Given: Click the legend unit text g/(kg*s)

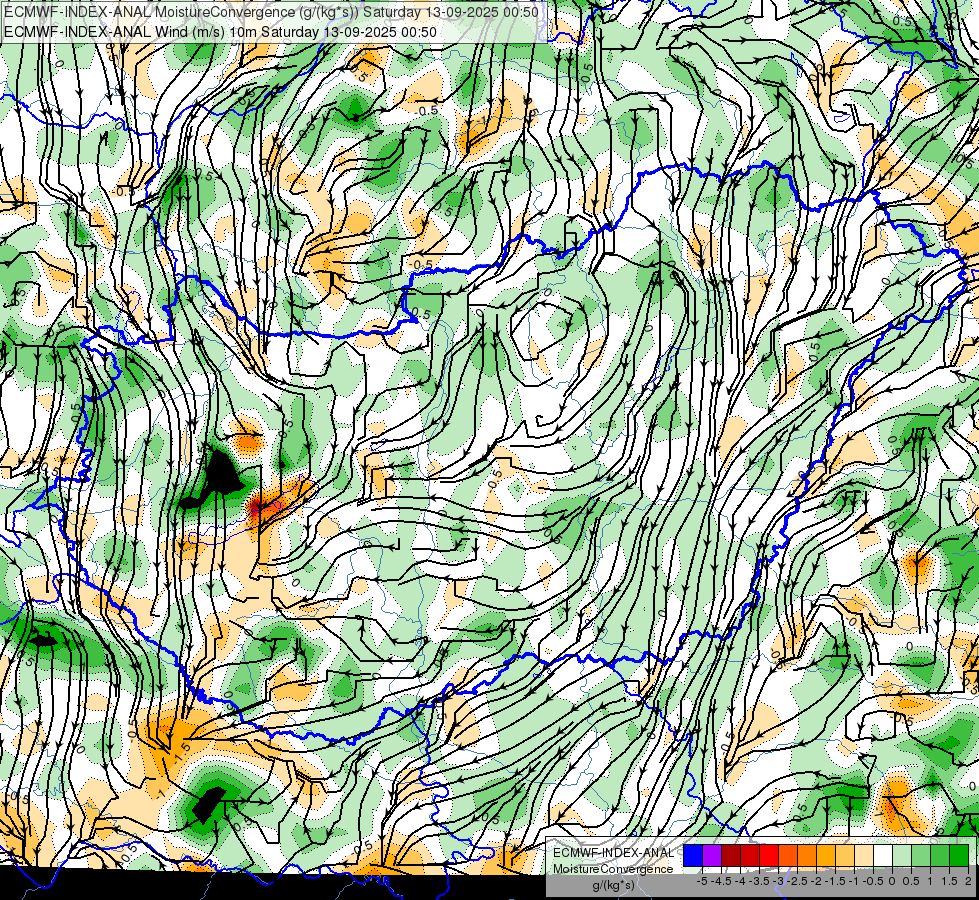Looking at the screenshot, I should 613,886.
